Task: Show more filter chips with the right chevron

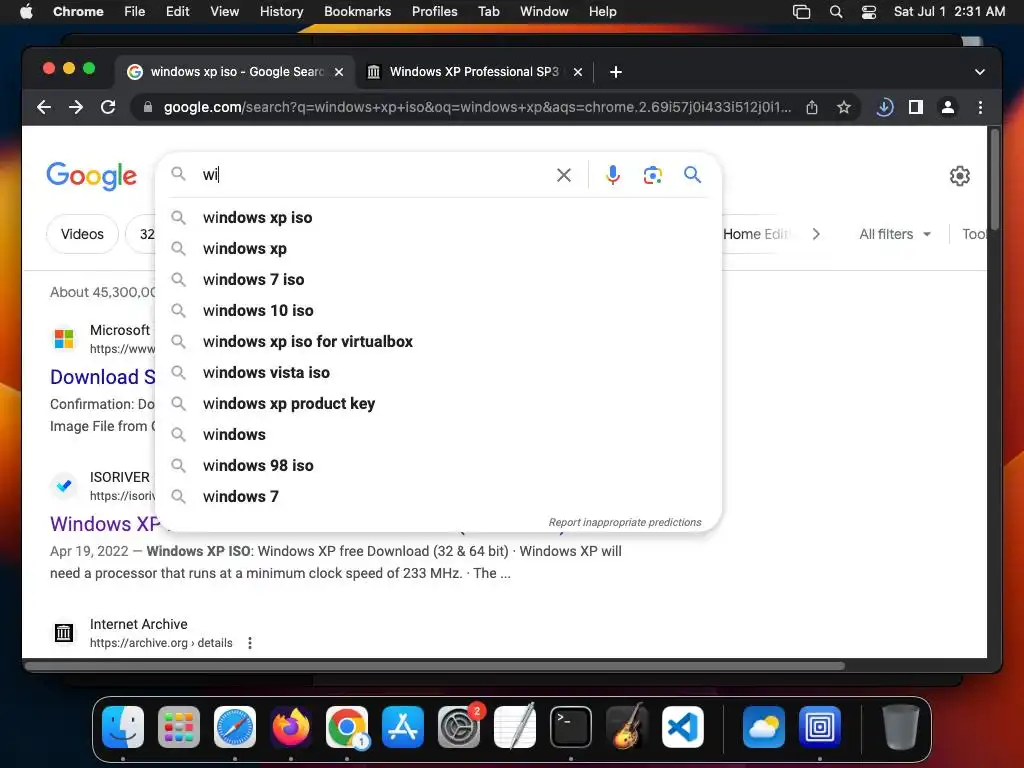Action: [816, 234]
